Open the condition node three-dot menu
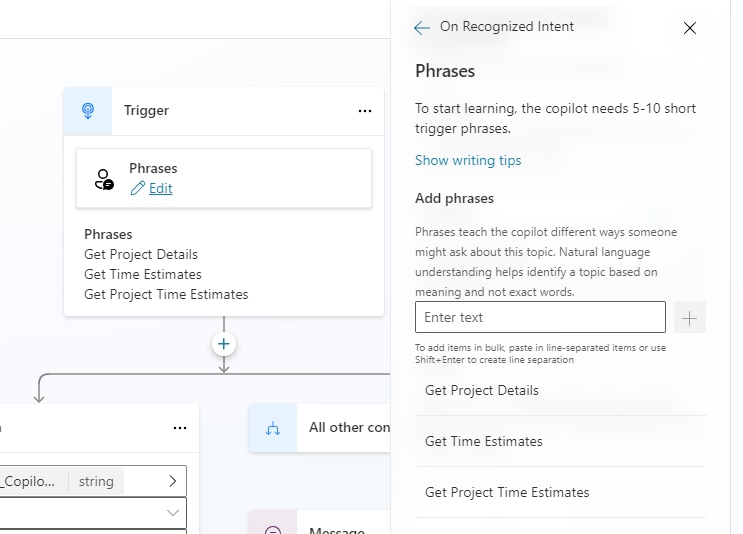The height and width of the screenshot is (534, 743). pos(180,428)
